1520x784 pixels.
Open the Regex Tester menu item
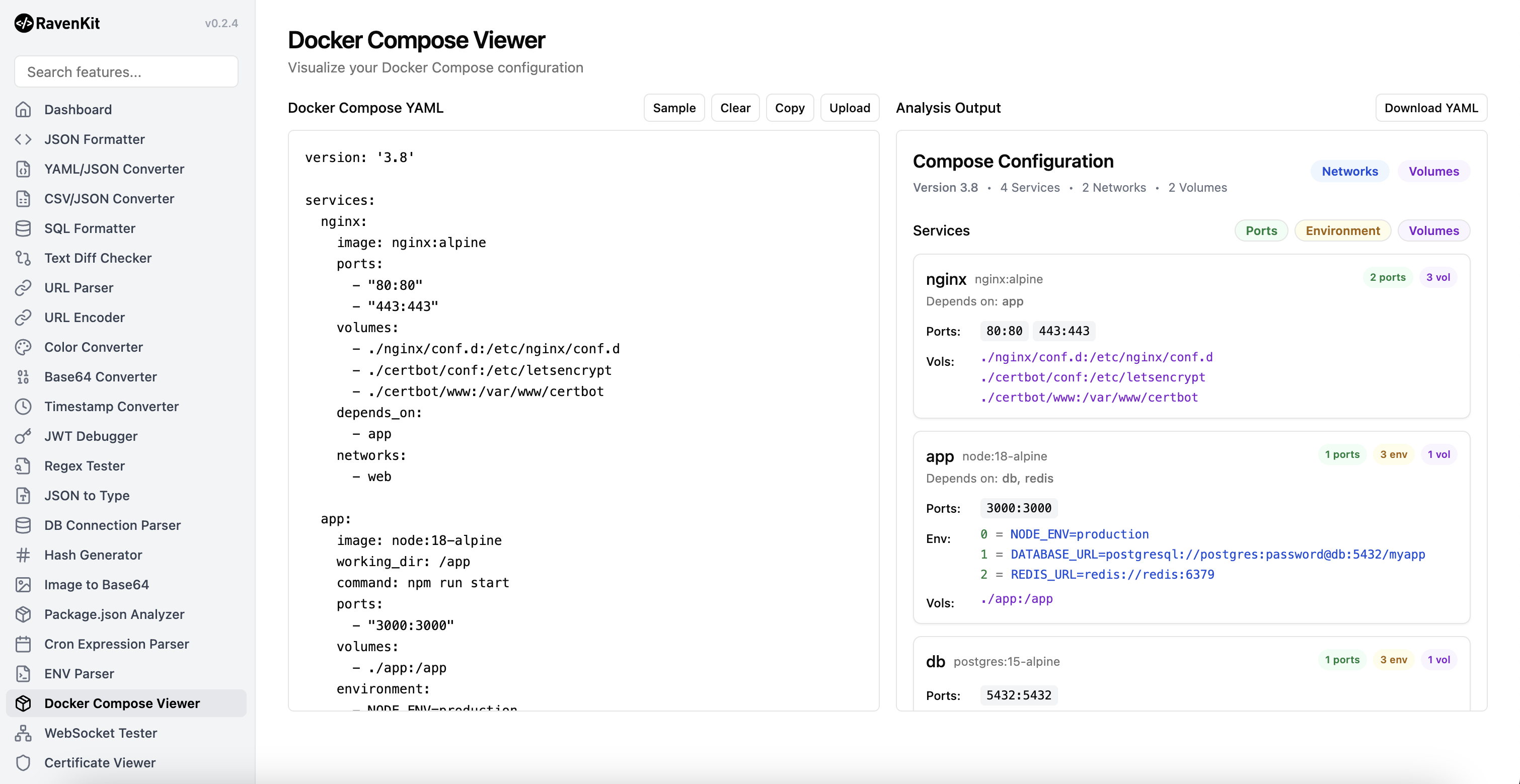point(85,466)
